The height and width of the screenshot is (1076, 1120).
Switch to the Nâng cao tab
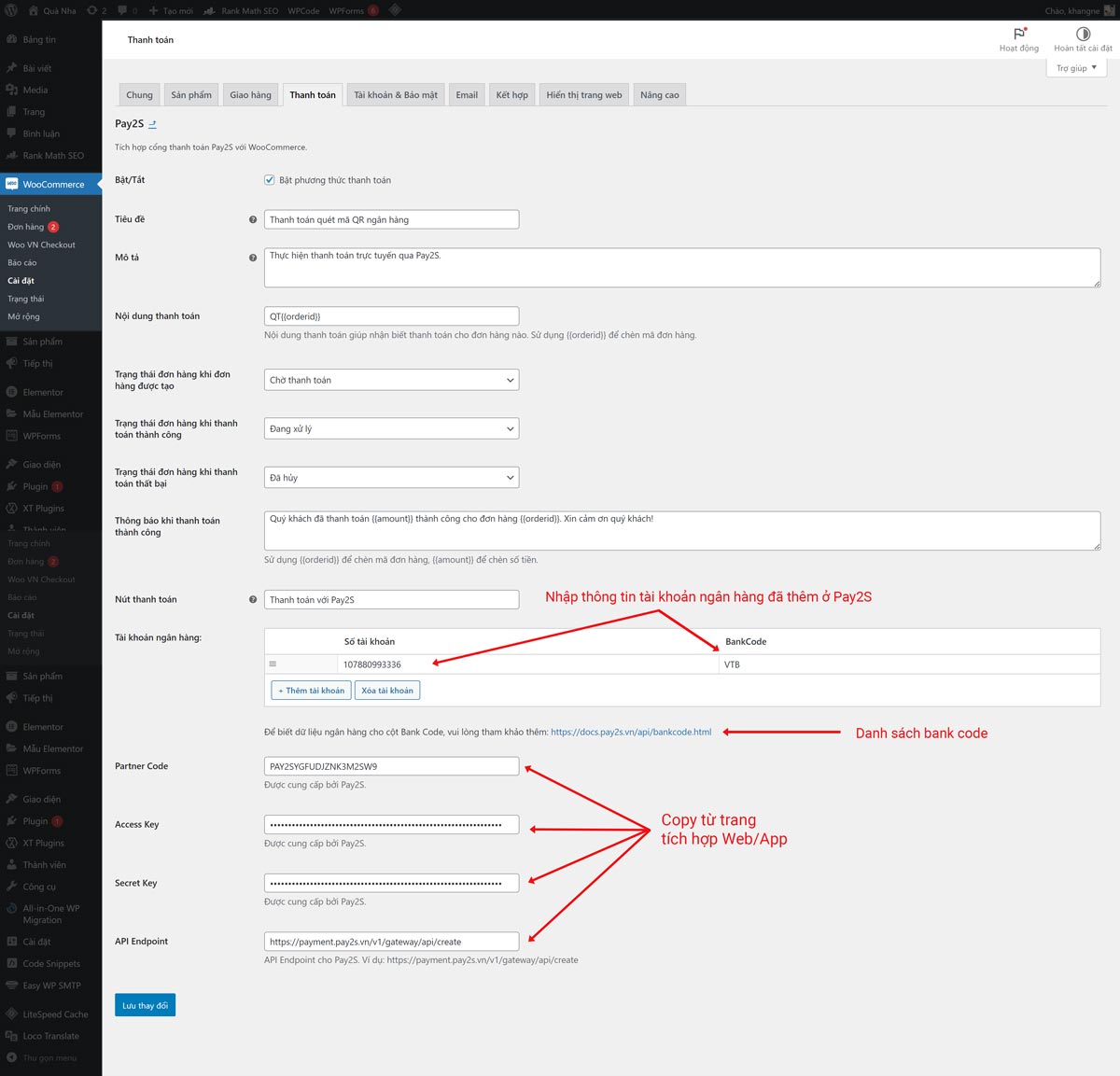pyautogui.click(x=660, y=95)
